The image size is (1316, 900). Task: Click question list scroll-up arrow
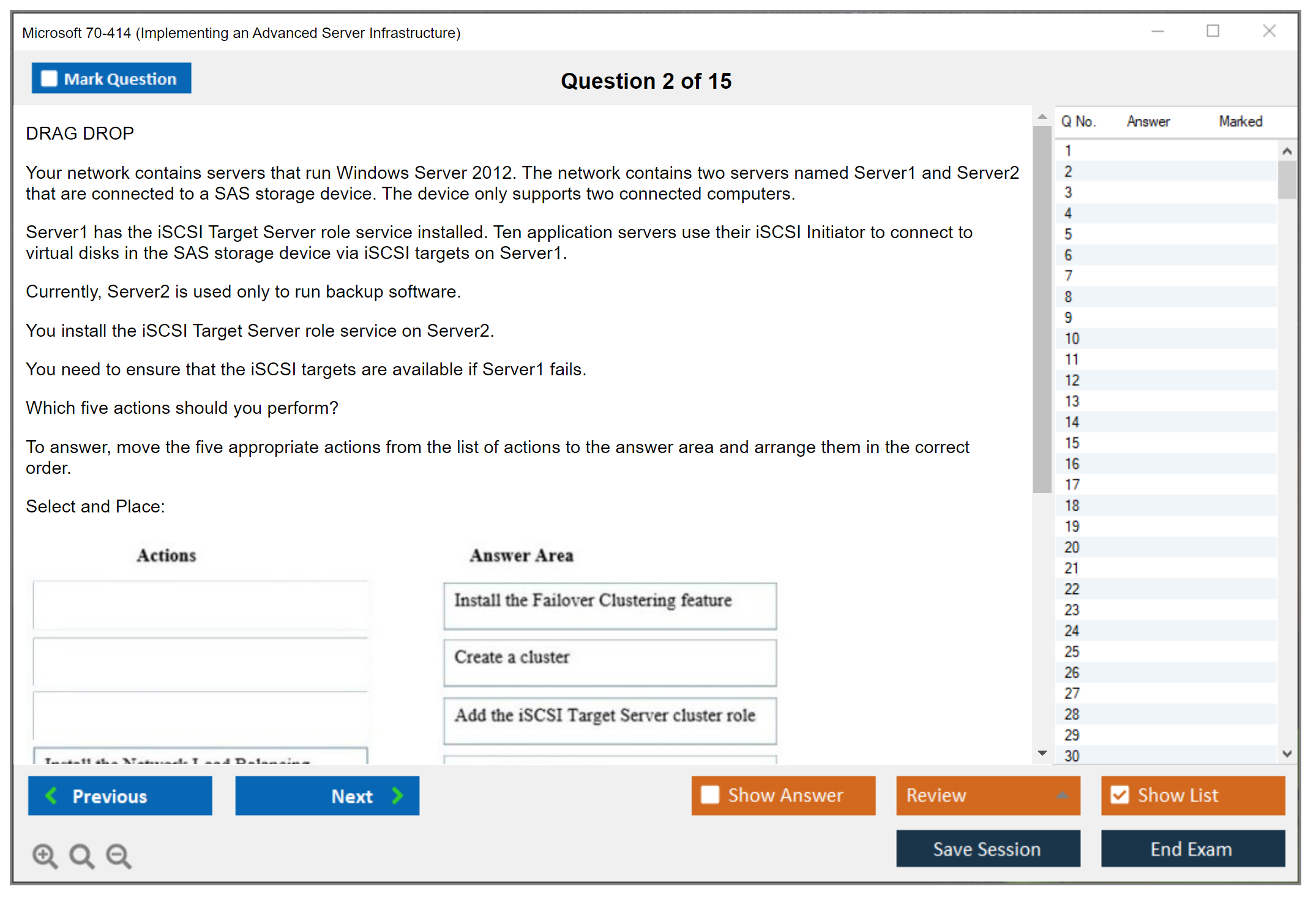(x=1287, y=151)
